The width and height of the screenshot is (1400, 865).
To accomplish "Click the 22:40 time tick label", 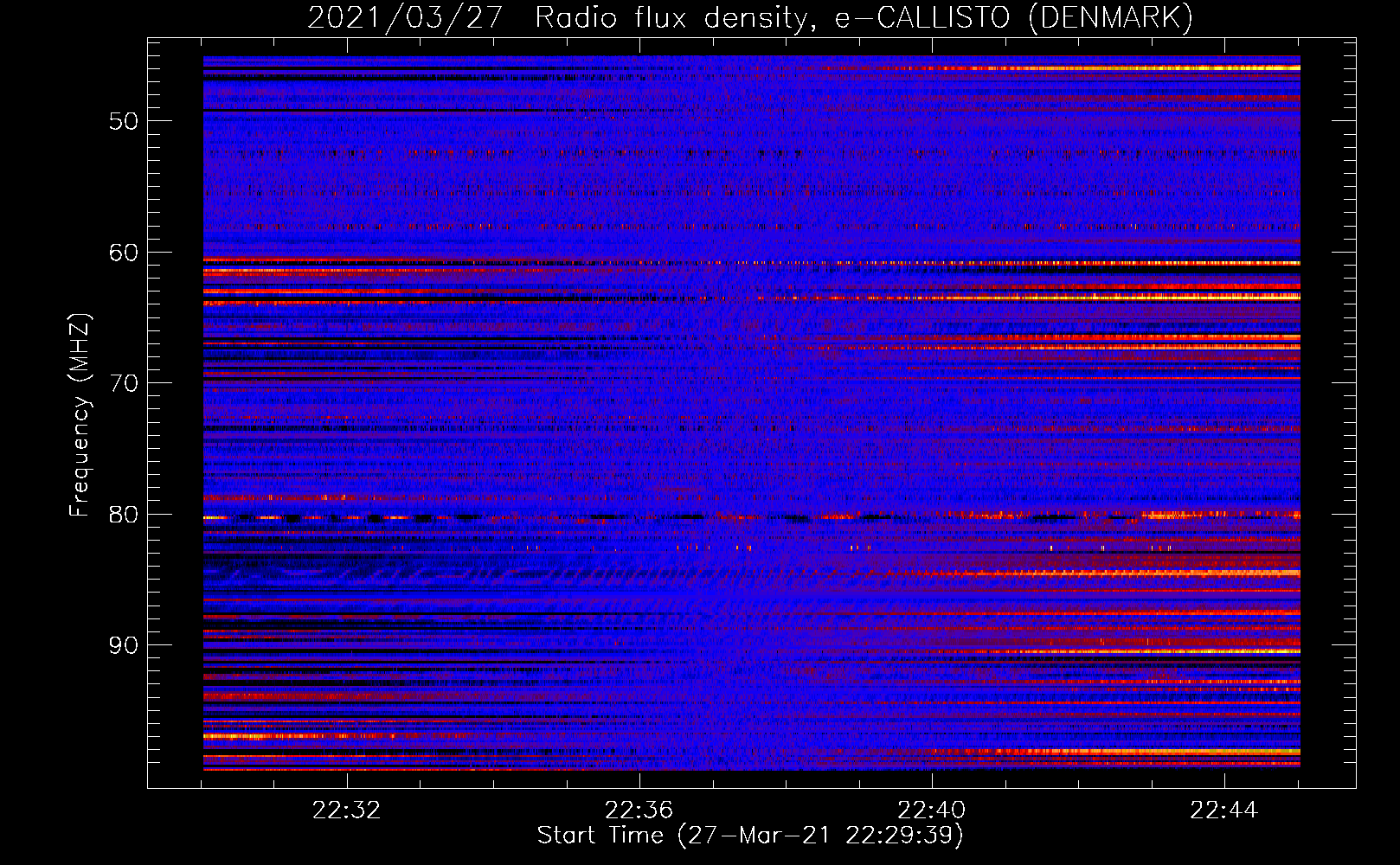I will [x=931, y=811].
